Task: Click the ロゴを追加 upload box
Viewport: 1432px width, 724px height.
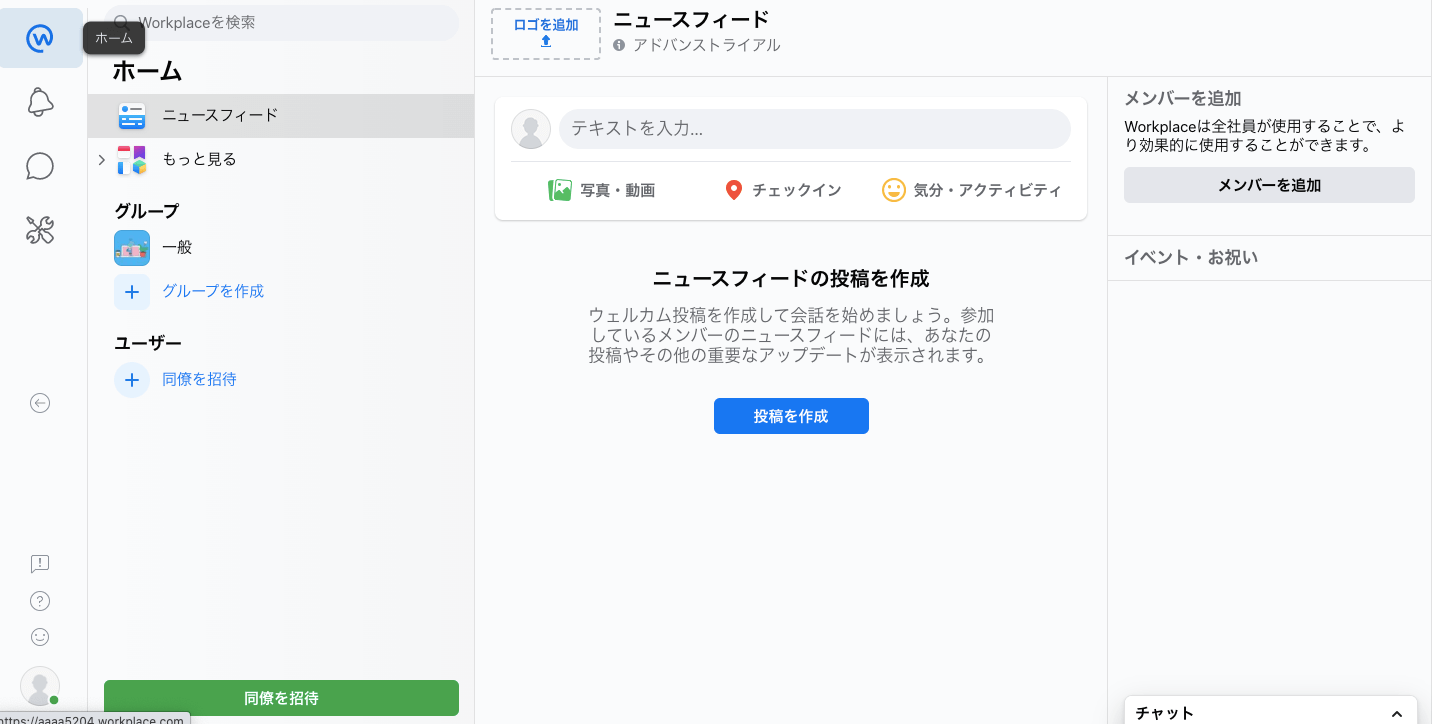Action: (546, 33)
